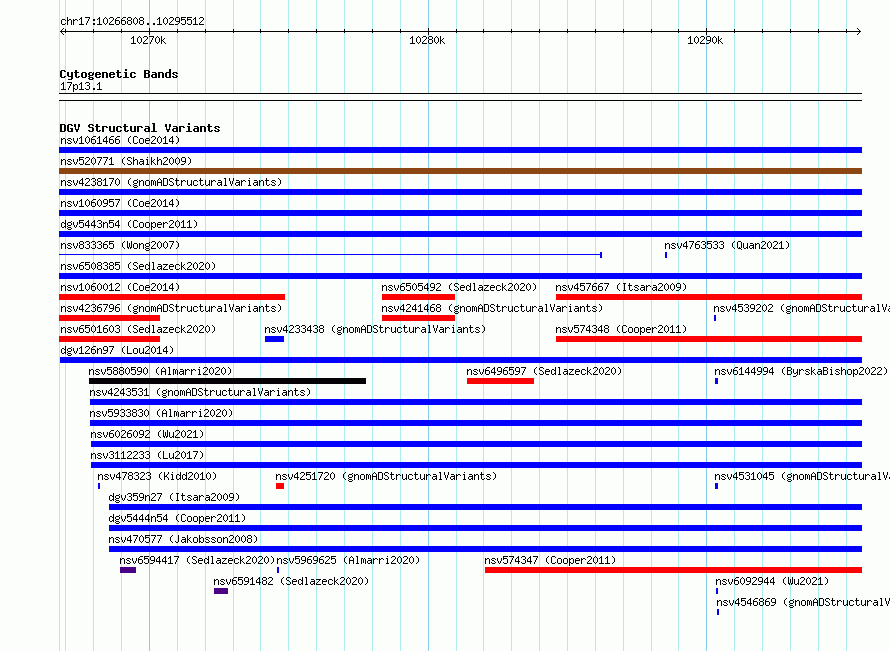890x651 pixels.
Task: Click the red nsv6496597 variant bar
Action: pyautogui.click(x=500, y=381)
